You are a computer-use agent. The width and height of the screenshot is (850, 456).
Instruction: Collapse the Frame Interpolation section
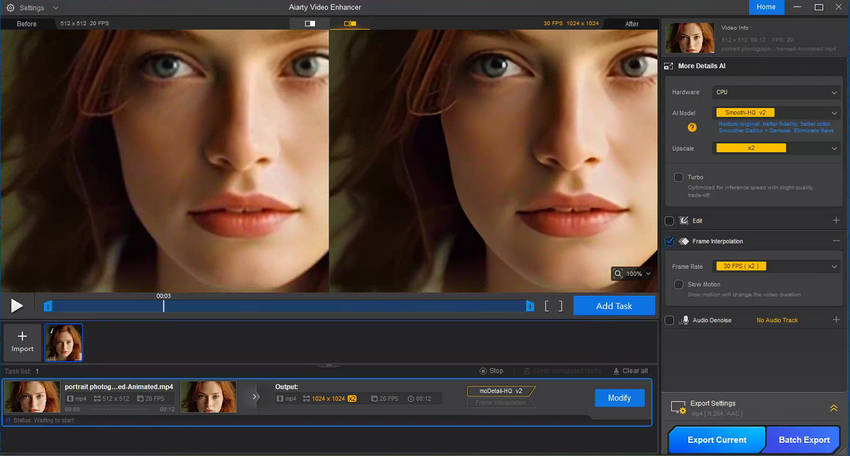tap(836, 241)
